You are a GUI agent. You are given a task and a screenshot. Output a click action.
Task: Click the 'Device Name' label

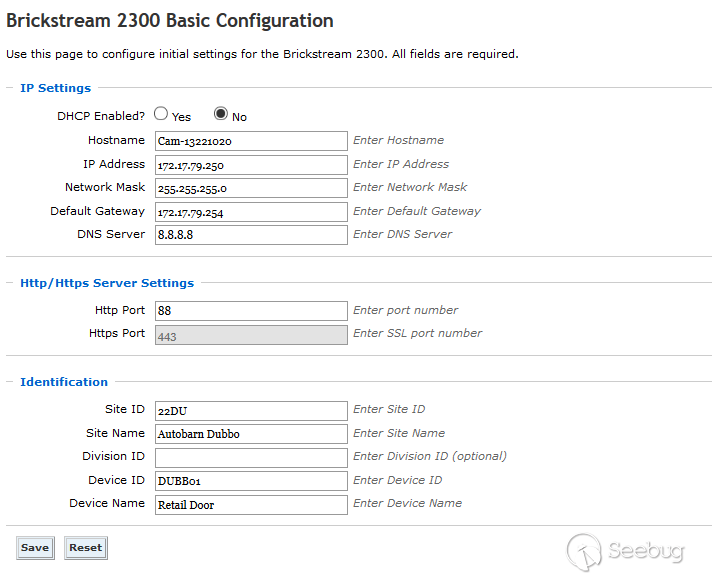[107, 503]
